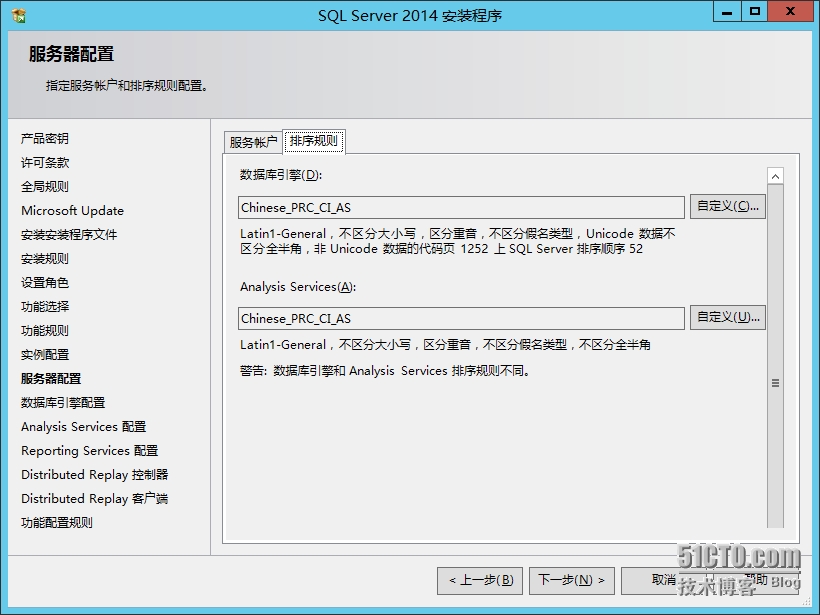The width and height of the screenshot is (820, 615).
Task: Click the 数据库引擎(D) label
Action: [x=281, y=175]
